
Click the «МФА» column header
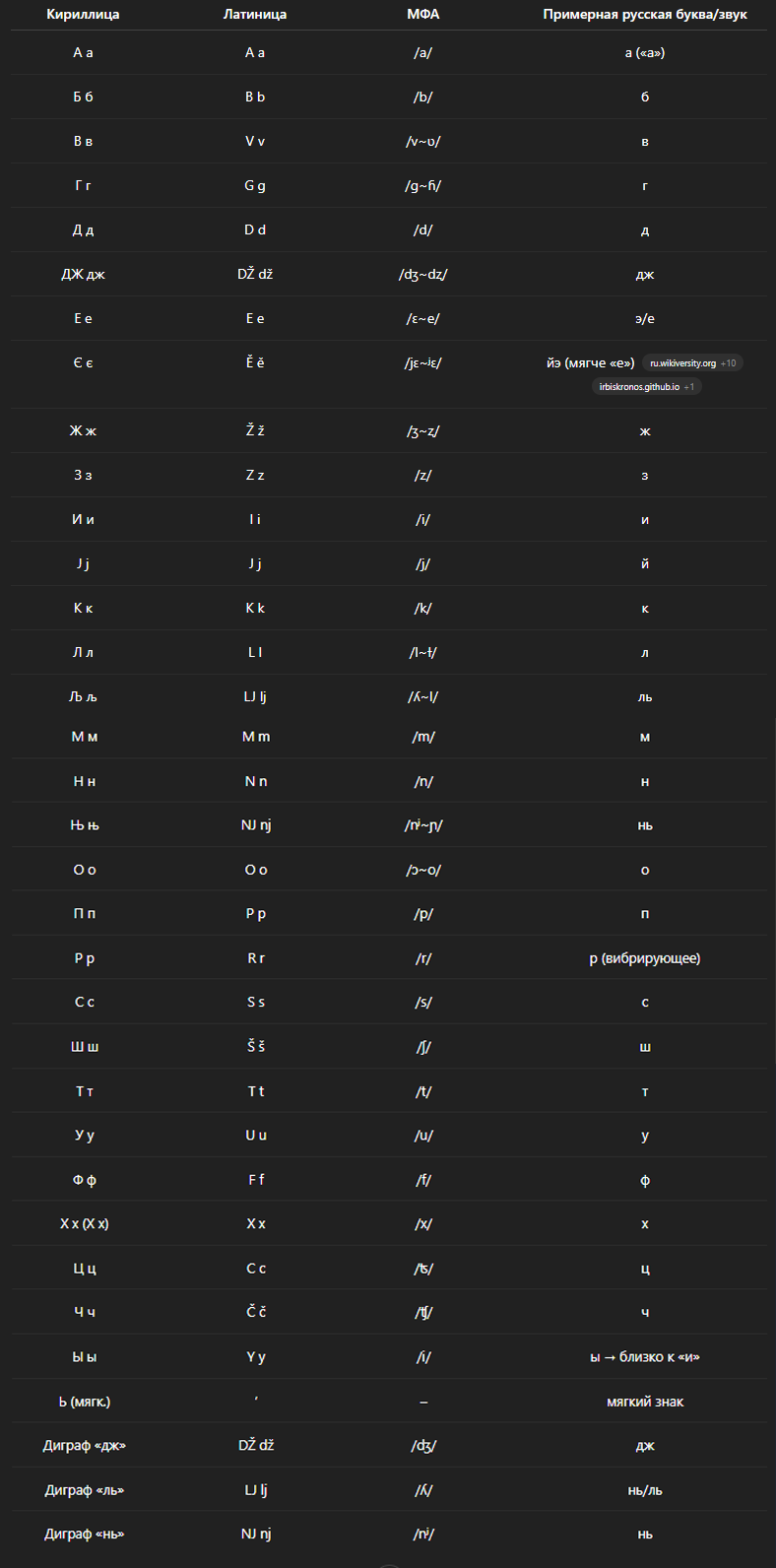click(x=422, y=15)
